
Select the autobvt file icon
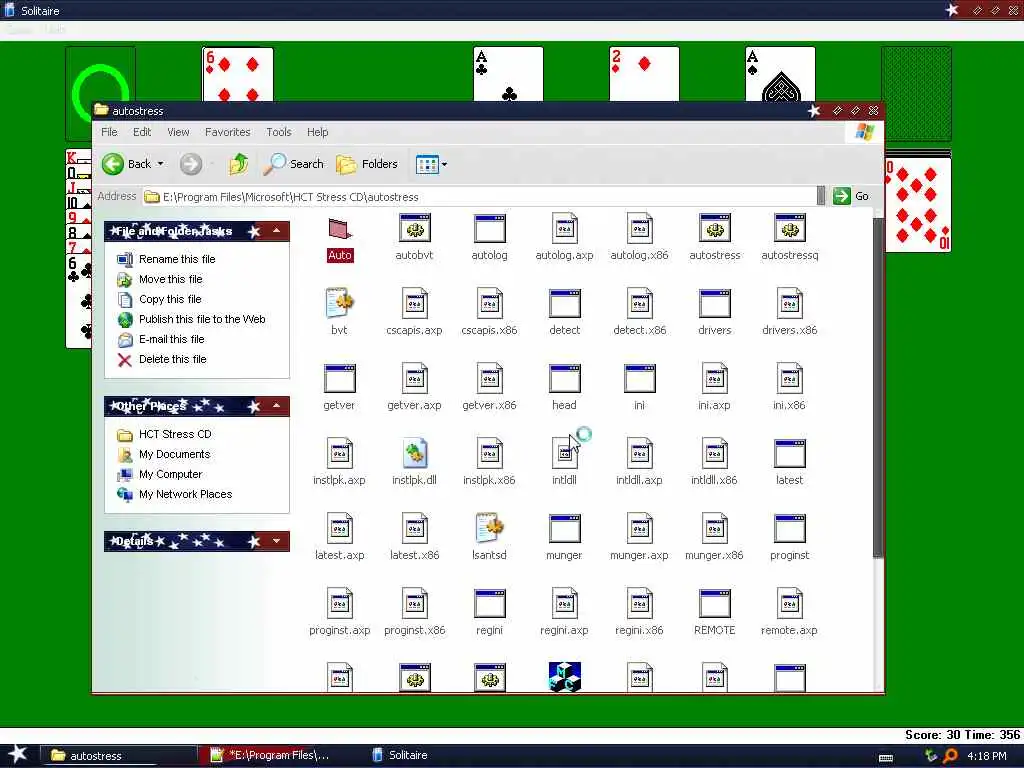point(415,228)
